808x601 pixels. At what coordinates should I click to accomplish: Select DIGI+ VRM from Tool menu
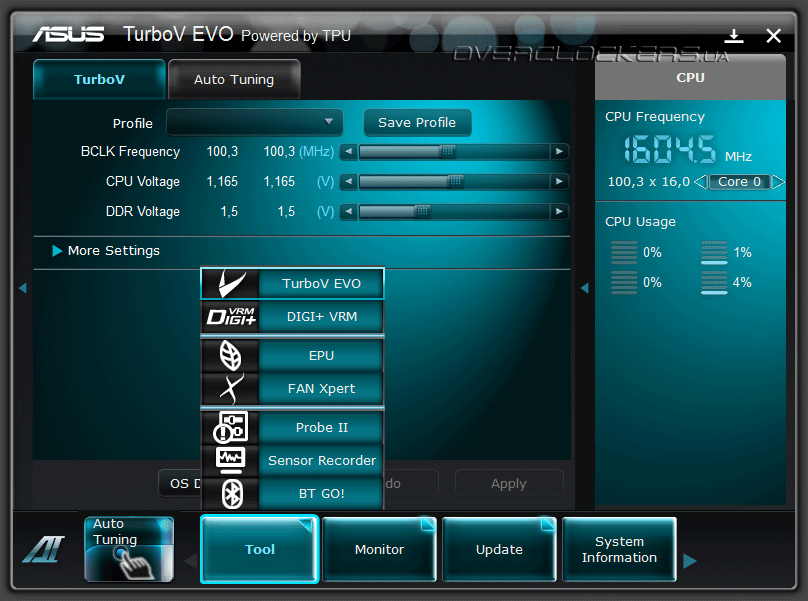(321, 316)
